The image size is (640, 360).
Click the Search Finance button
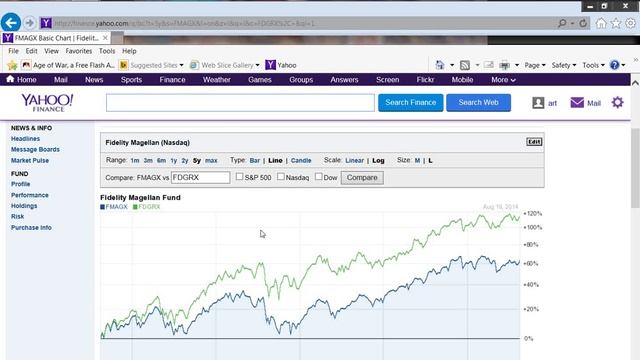click(411, 102)
